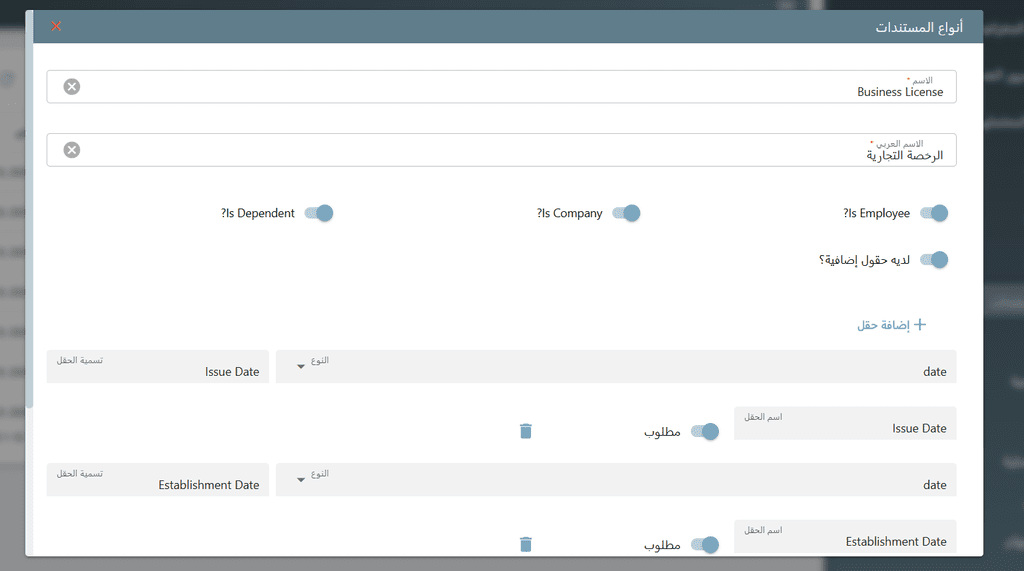
Task: Click the Is Dependent? label text
Action: point(257,213)
